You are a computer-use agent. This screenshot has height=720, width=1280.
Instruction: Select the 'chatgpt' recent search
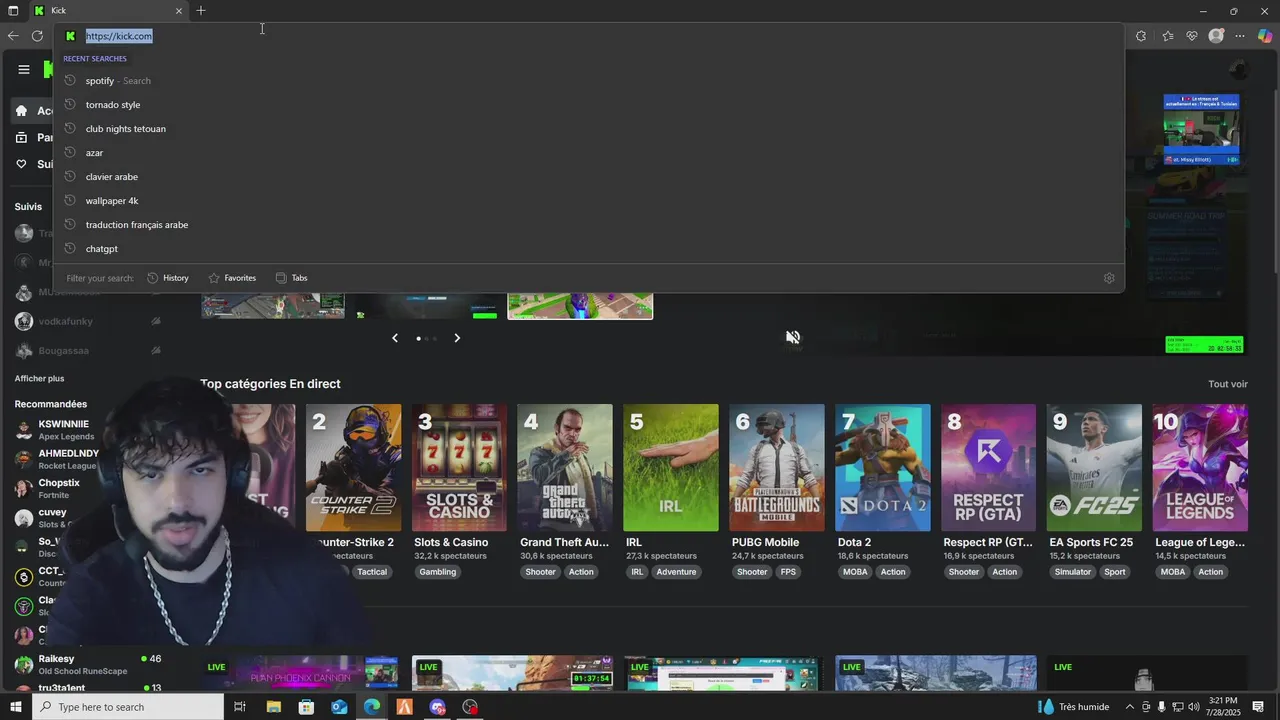(x=588, y=249)
